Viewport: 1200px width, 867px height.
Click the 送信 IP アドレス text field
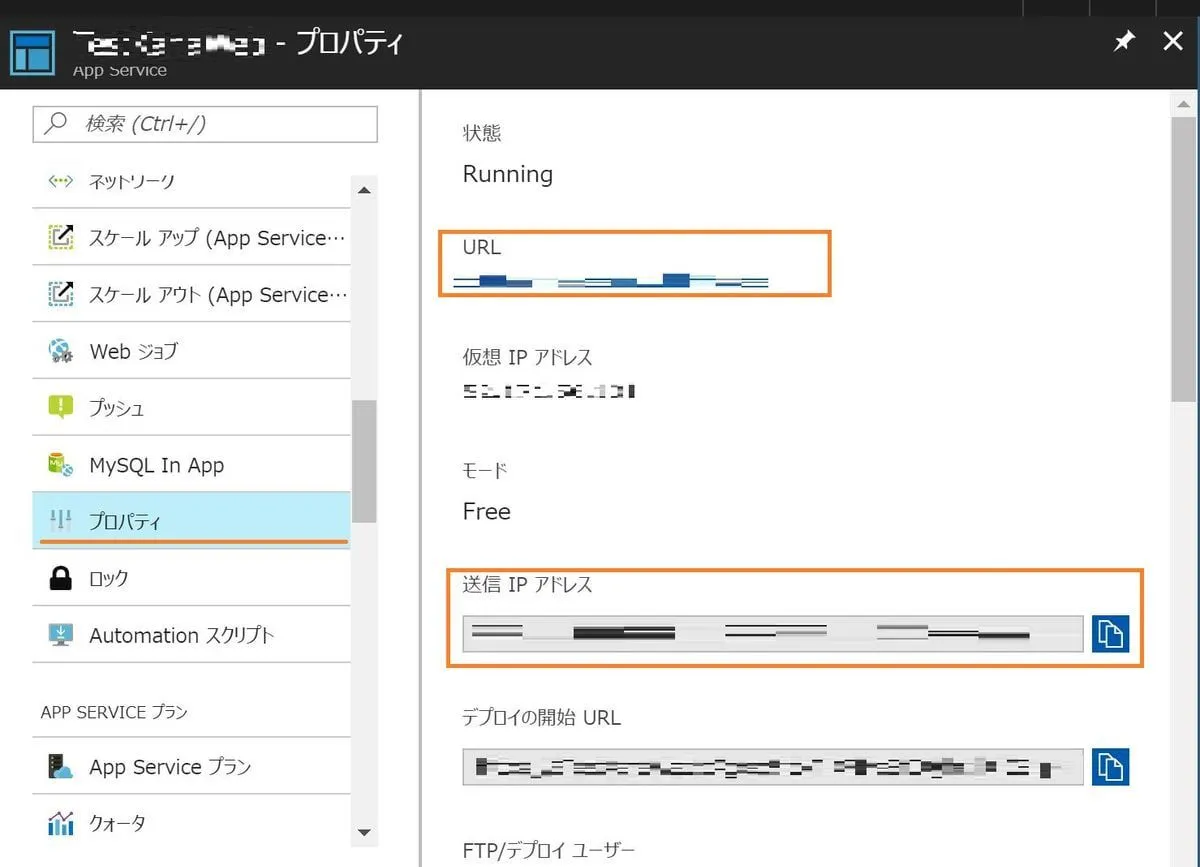(772, 634)
